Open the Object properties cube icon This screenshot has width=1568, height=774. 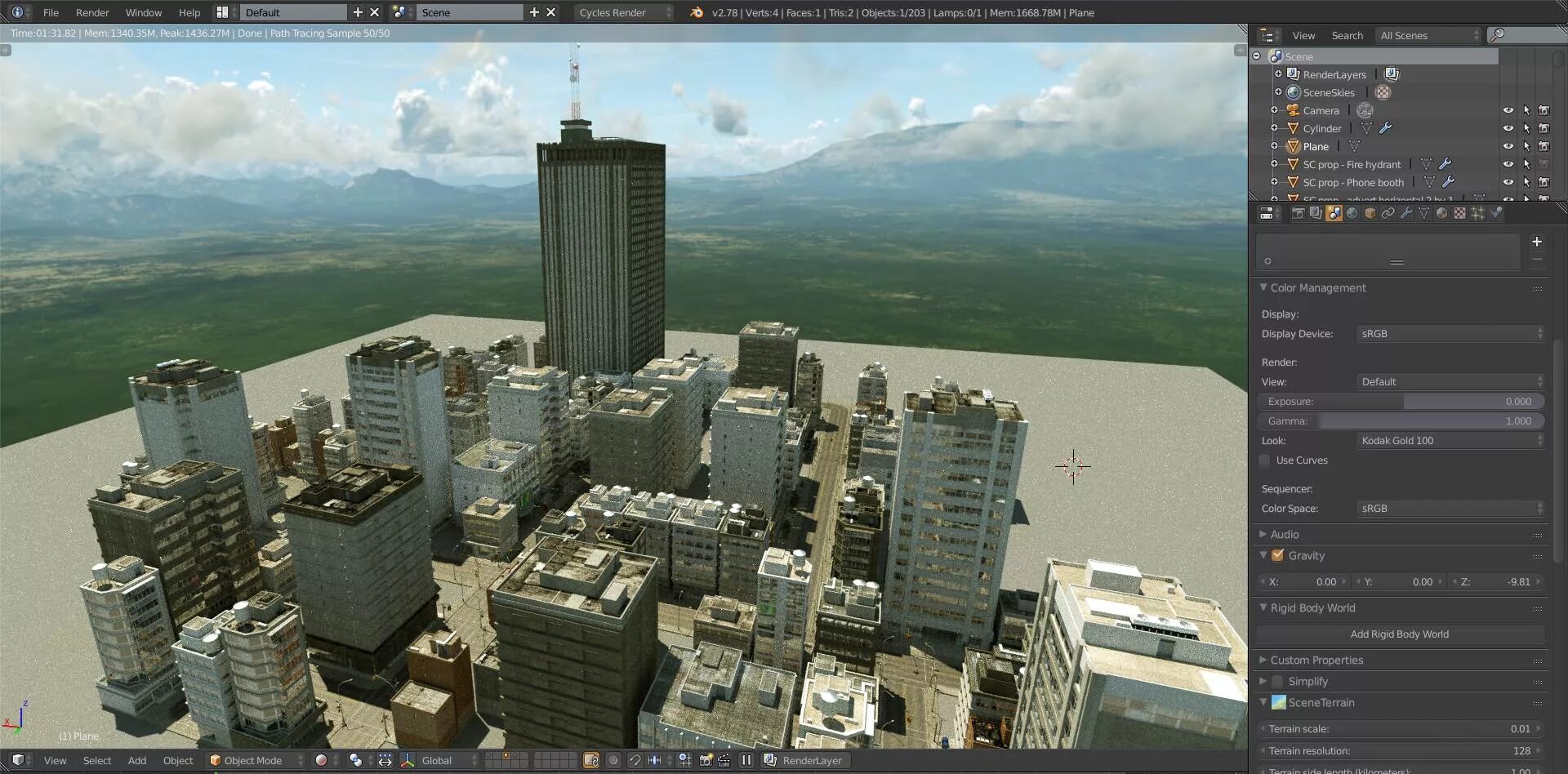pos(1370,212)
